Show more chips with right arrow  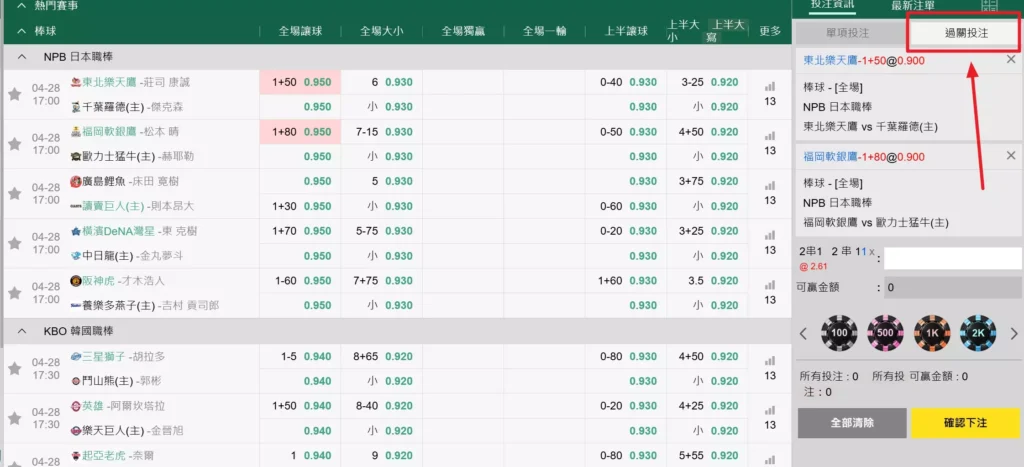pos(1014,334)
